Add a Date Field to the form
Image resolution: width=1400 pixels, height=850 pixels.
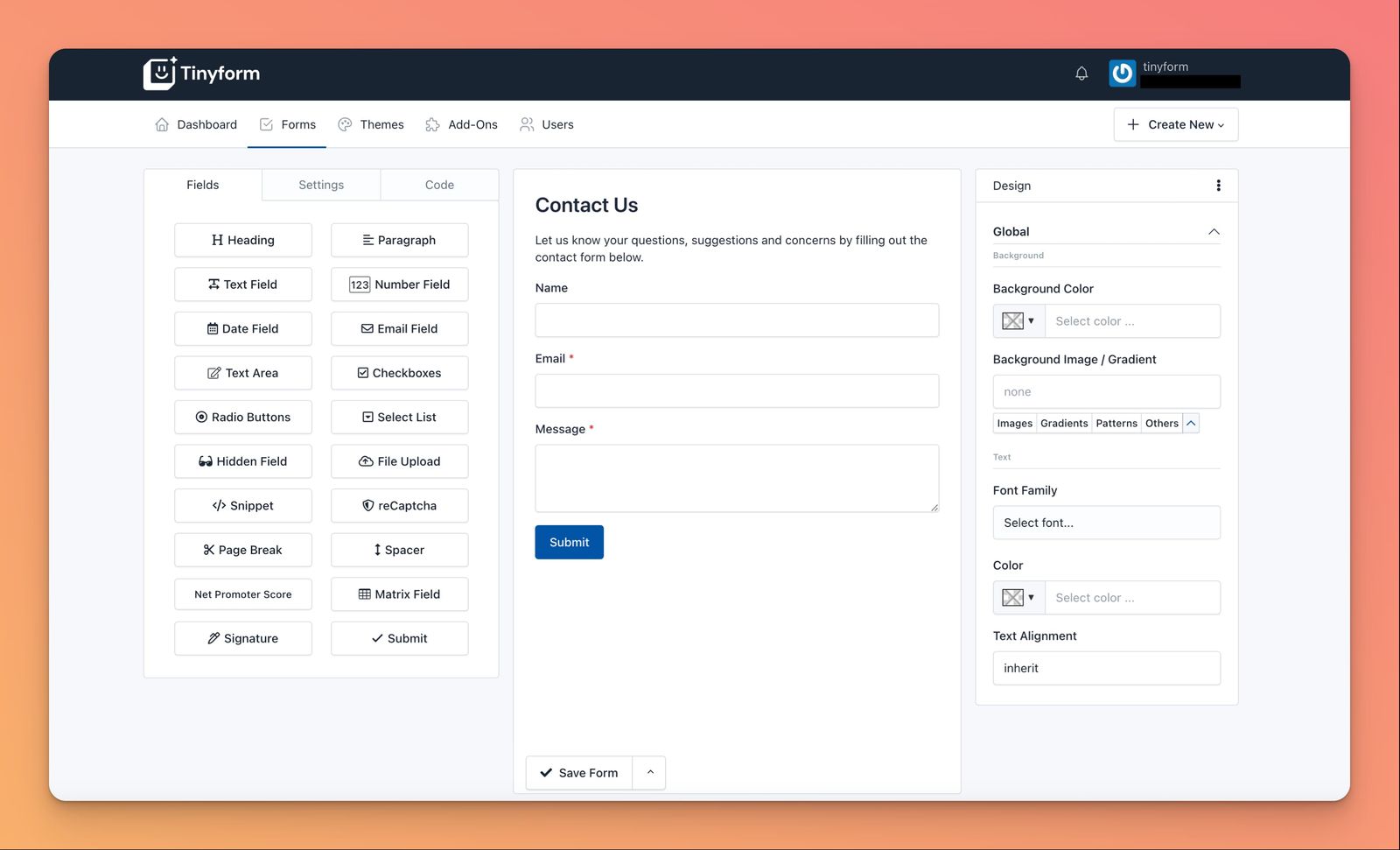(x=242, y=328)
